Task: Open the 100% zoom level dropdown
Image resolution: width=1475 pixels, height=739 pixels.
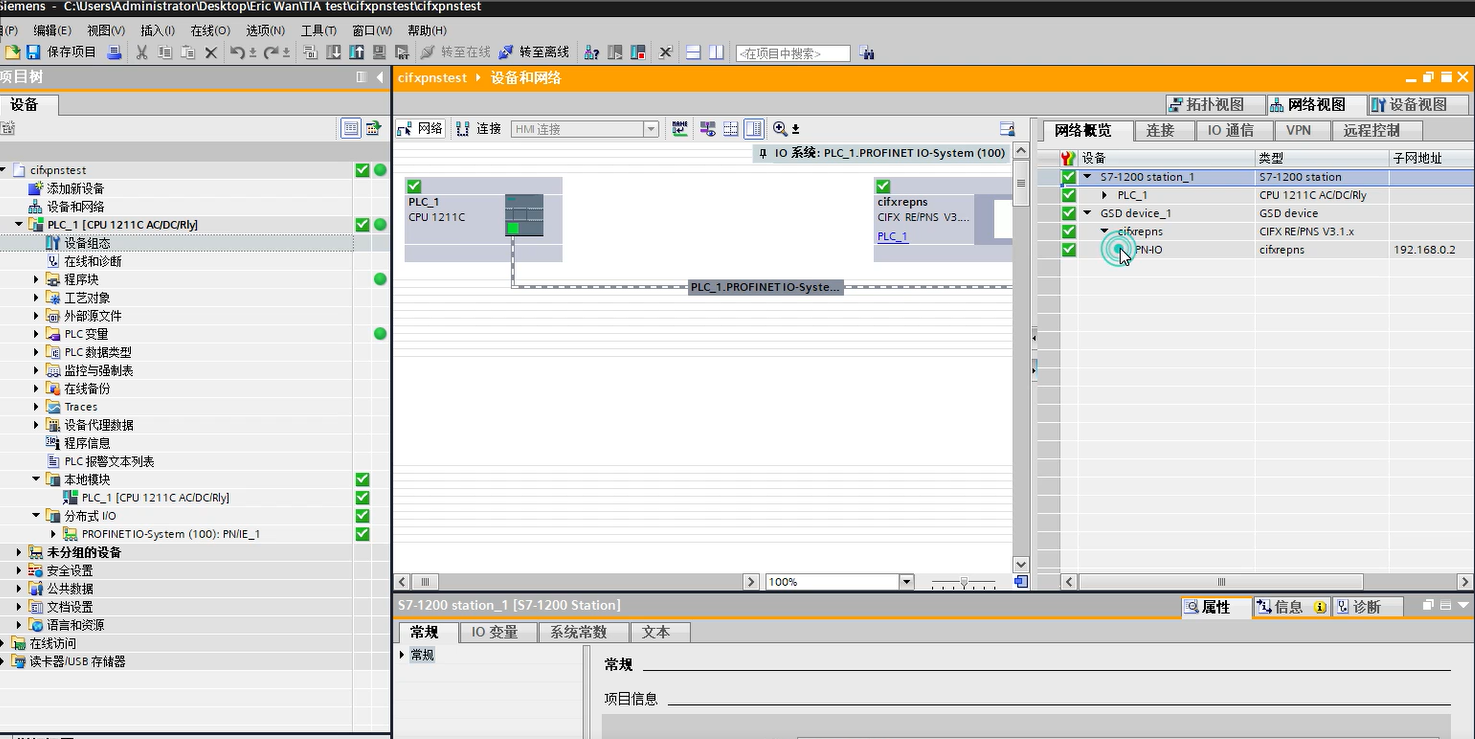Action: 906,582
